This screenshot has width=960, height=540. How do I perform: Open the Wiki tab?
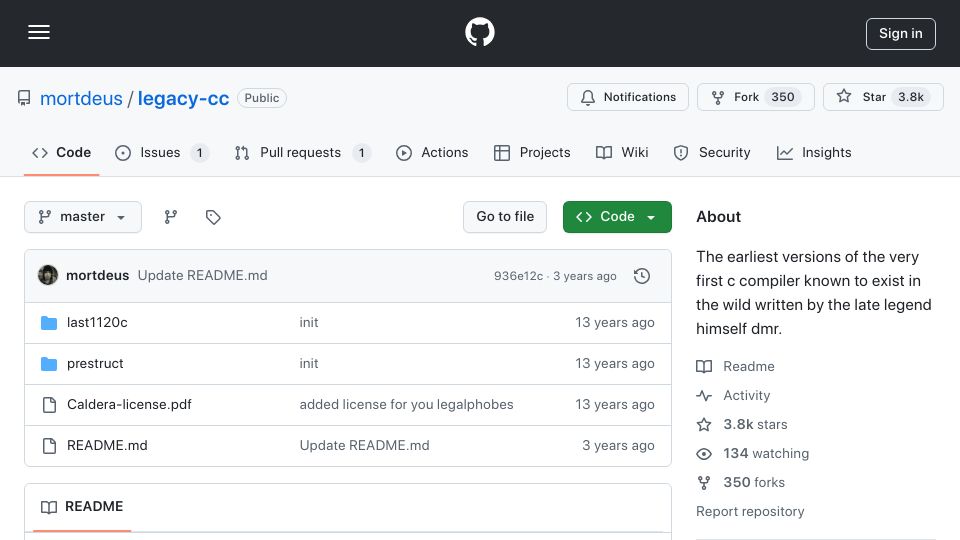tap(621, 152)
